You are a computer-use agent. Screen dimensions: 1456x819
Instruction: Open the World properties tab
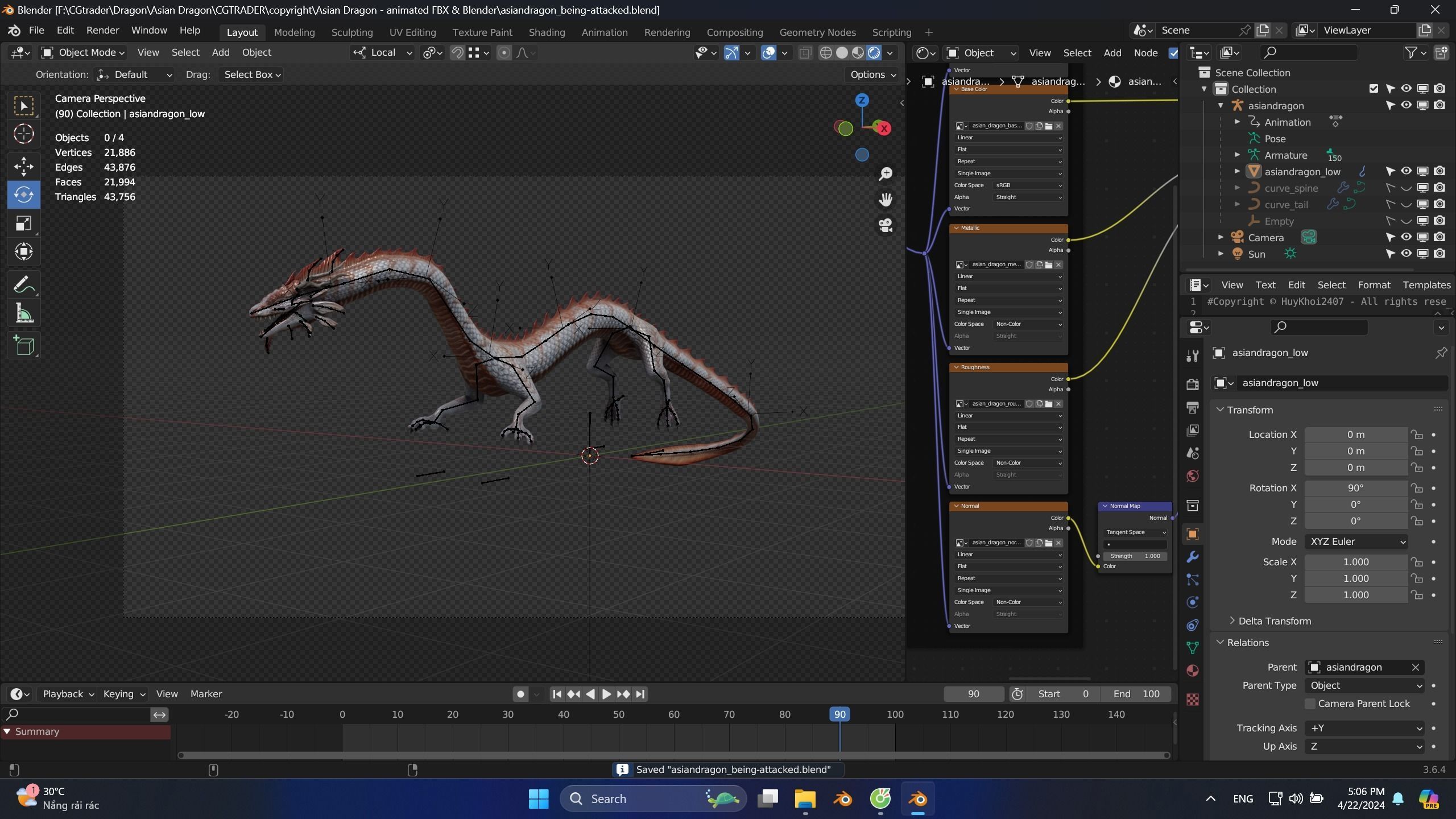[1193, 476]
